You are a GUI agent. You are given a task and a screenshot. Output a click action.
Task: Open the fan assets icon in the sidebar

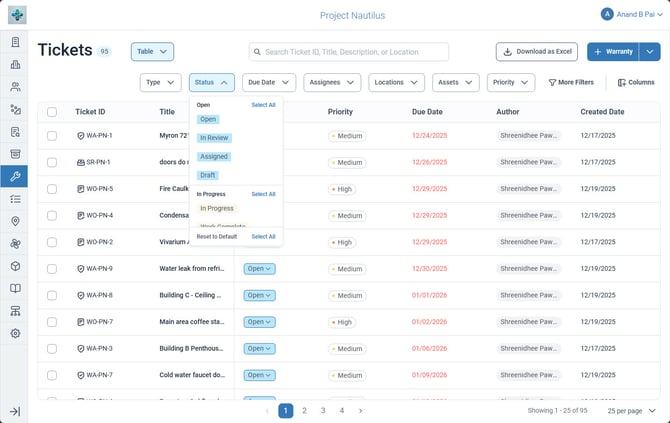point(15,244)
